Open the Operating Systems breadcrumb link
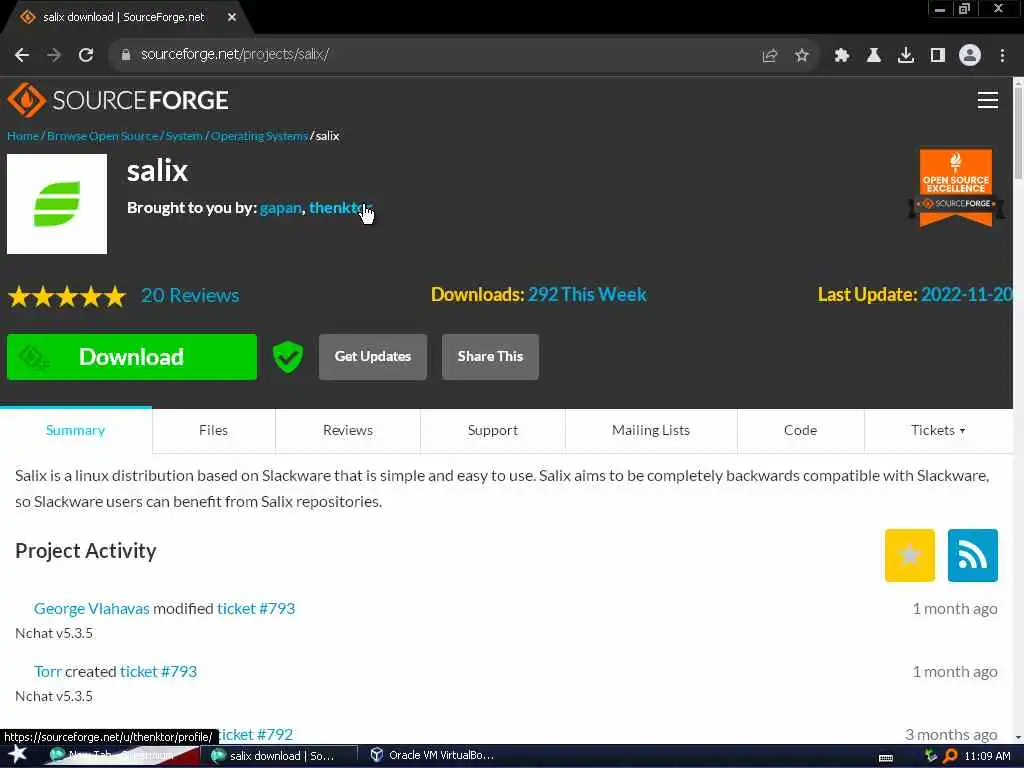Viewport: 1024px width, 768px height. (x=259, y=136)
